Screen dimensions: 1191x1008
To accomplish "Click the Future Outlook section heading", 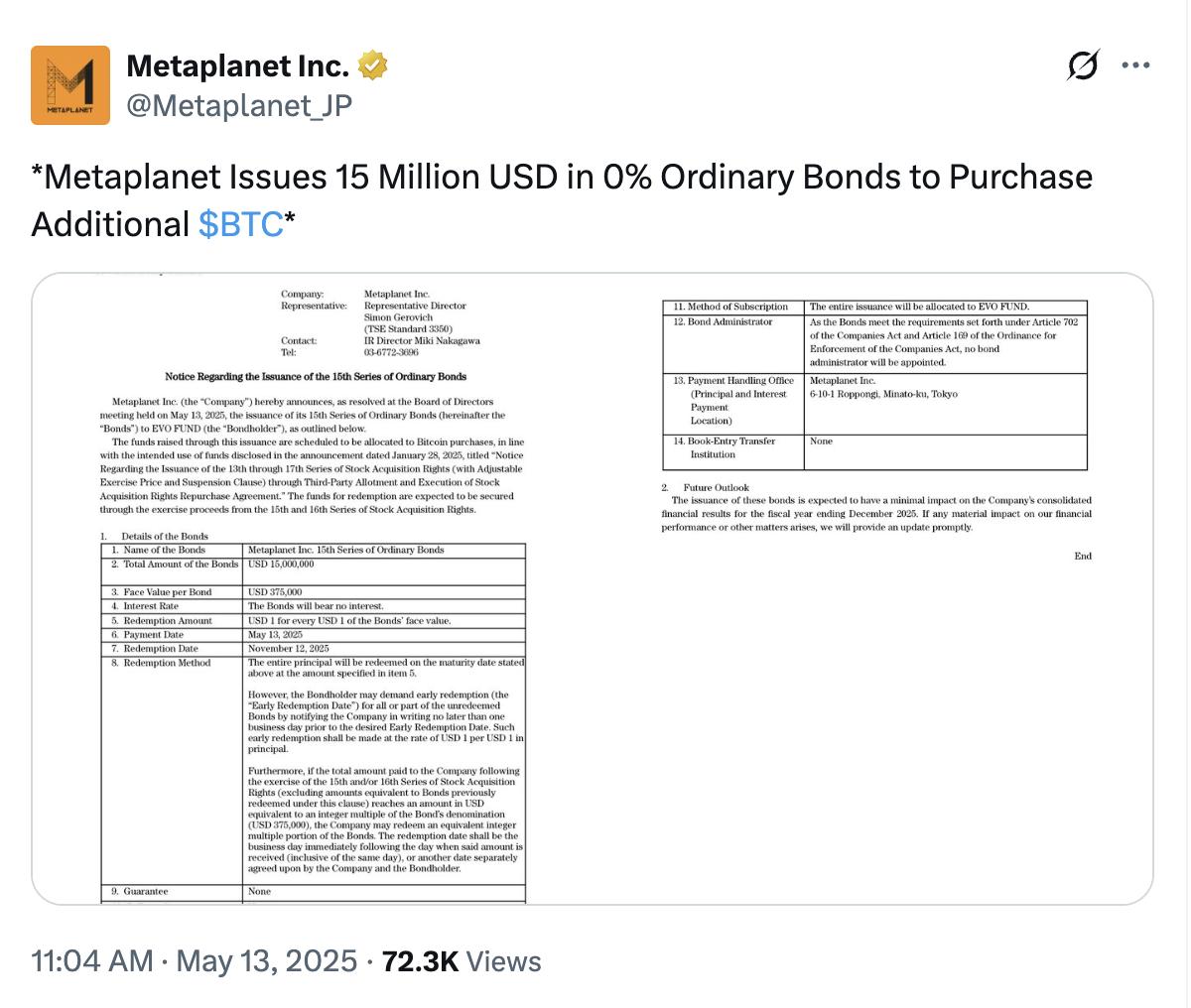I will pyautogui.click(x=716, y=487).
